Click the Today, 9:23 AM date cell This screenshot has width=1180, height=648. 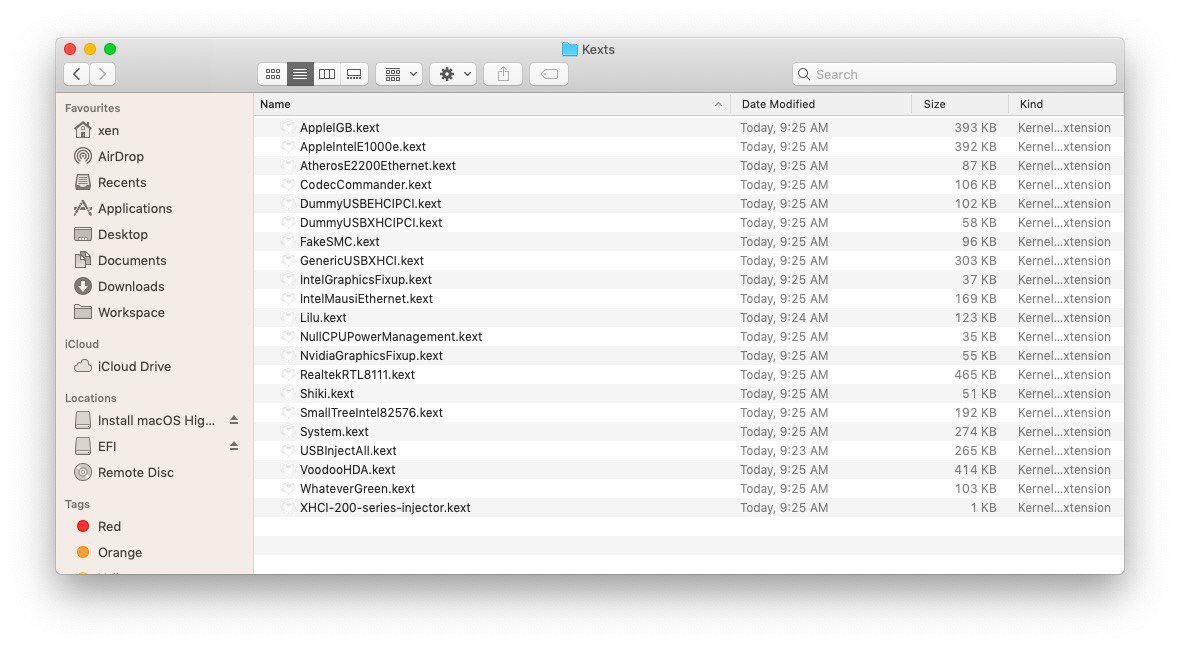tap(784, 451)
